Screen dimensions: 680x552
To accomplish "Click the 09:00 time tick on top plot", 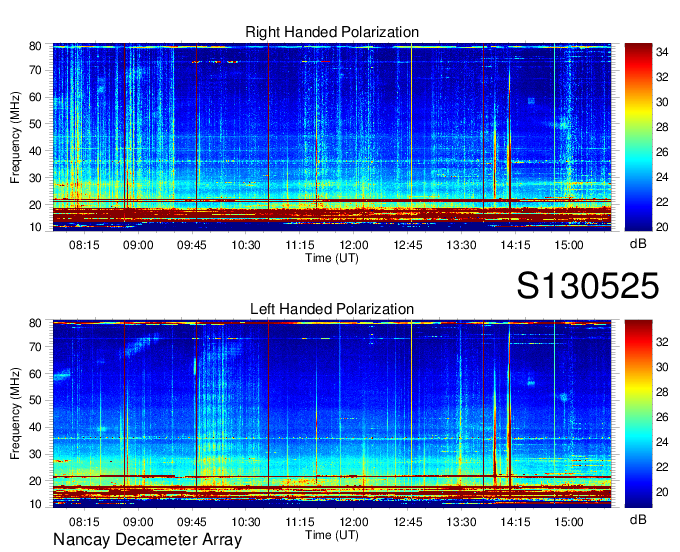I will coord(138,245).
